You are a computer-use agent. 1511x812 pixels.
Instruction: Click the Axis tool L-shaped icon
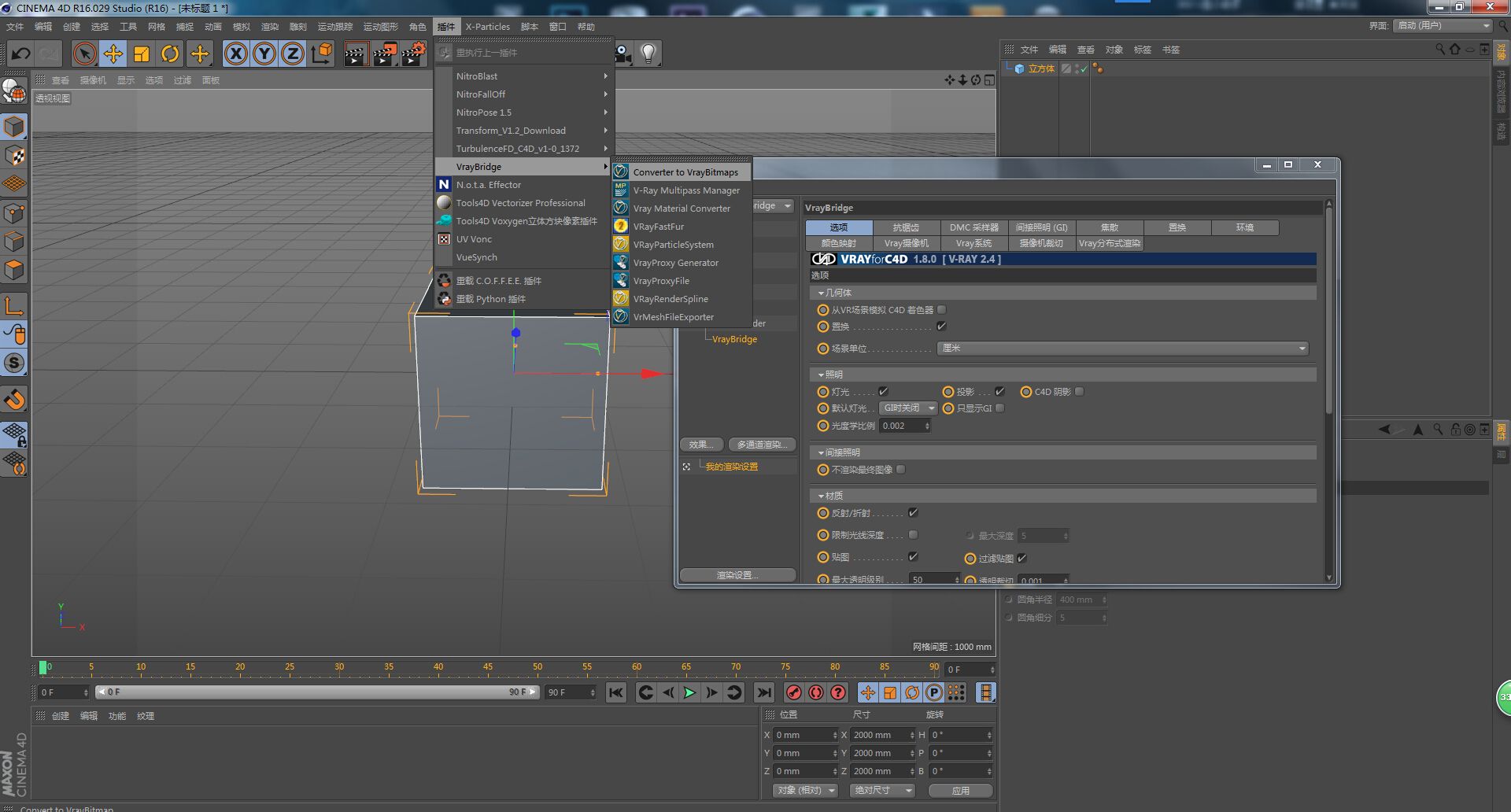click(14, 305)
